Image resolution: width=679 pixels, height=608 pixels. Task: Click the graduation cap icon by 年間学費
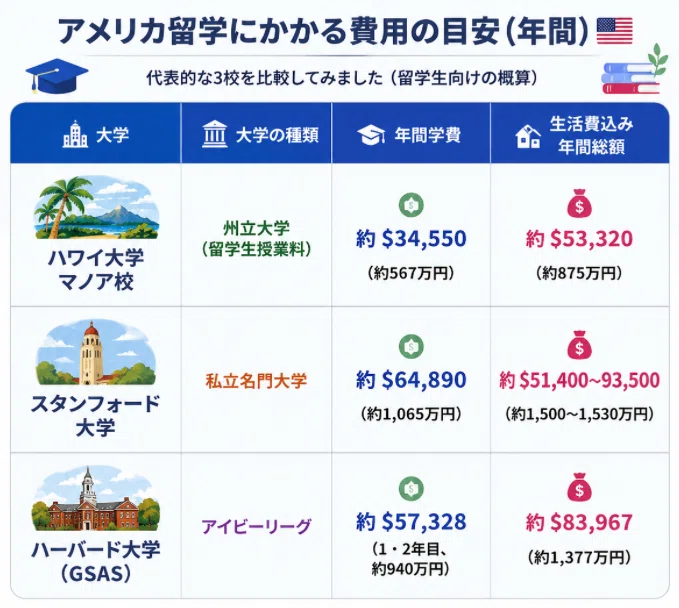(x=371, y=135)
